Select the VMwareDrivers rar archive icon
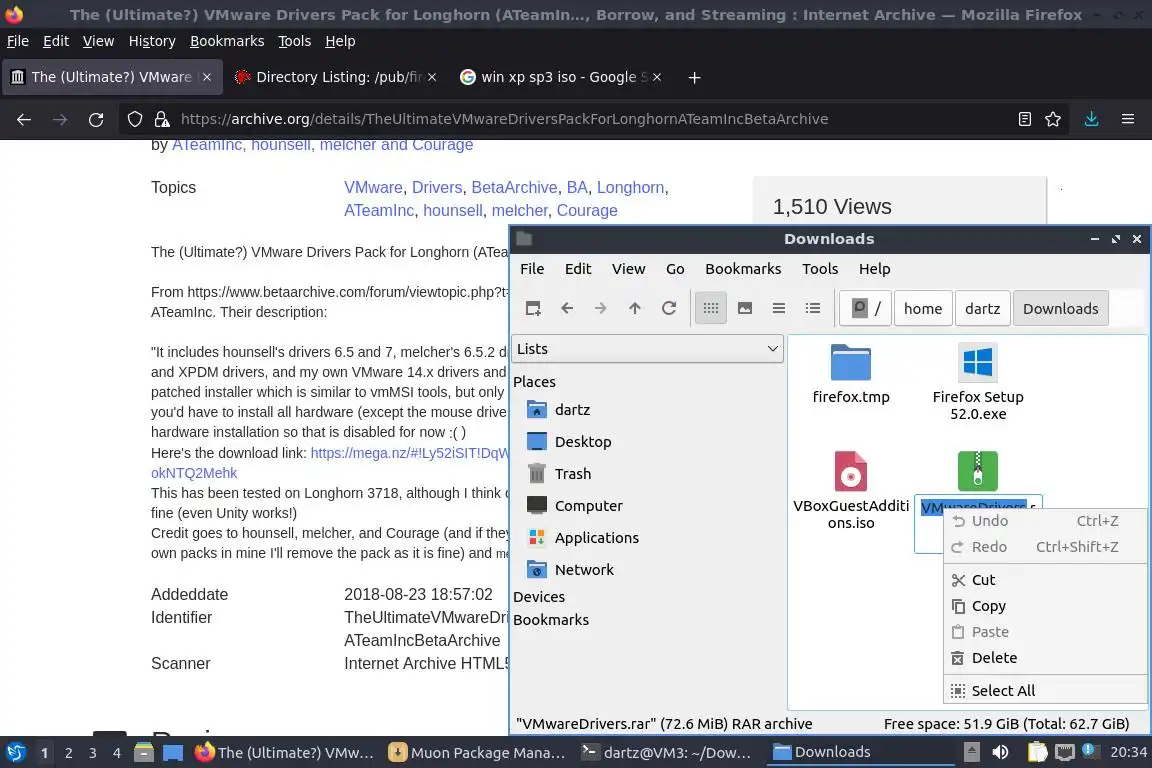The image size is (1152, 768). pyautogui.click(x=978, y=471)
